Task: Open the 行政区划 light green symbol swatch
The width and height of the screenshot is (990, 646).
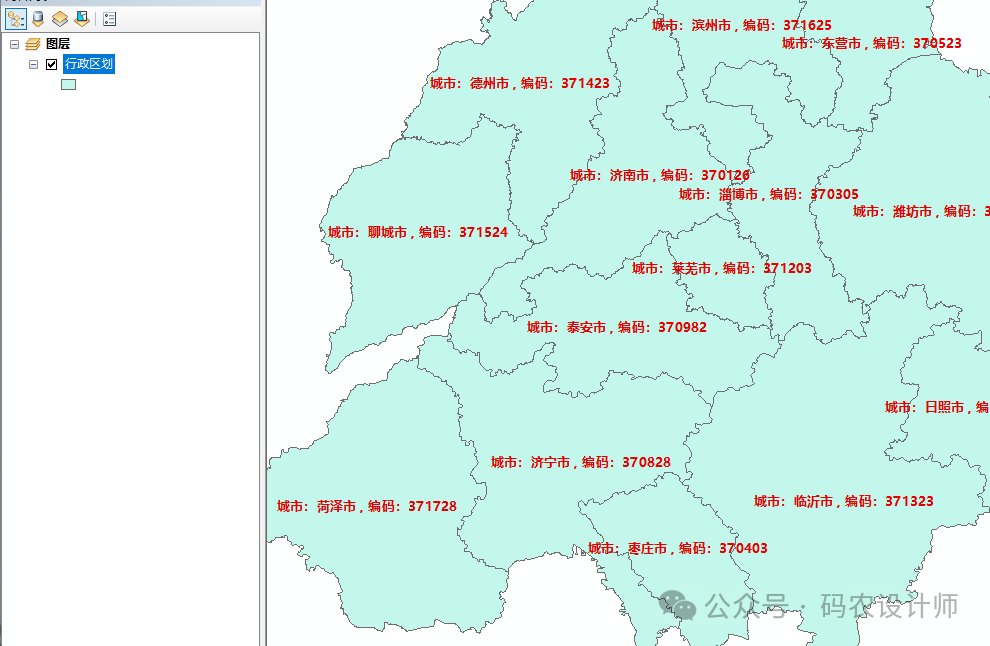Action: tap(68, 84)
